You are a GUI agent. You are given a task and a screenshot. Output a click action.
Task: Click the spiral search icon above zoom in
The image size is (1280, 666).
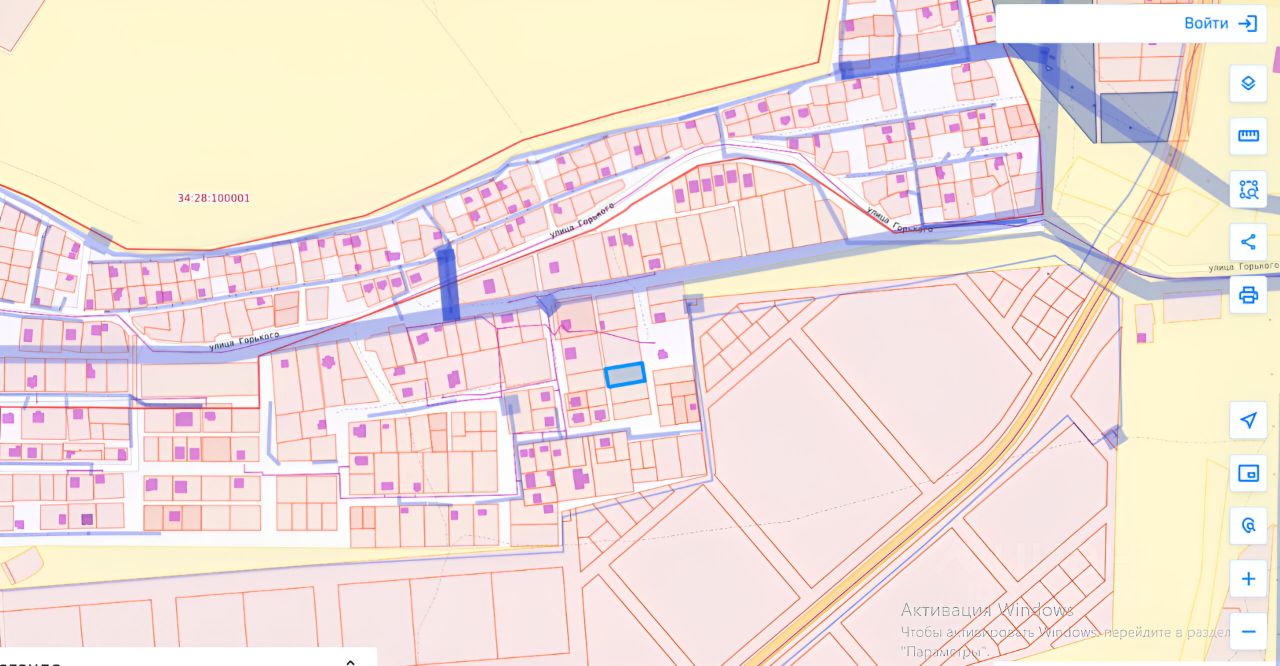coord(1248,526)
